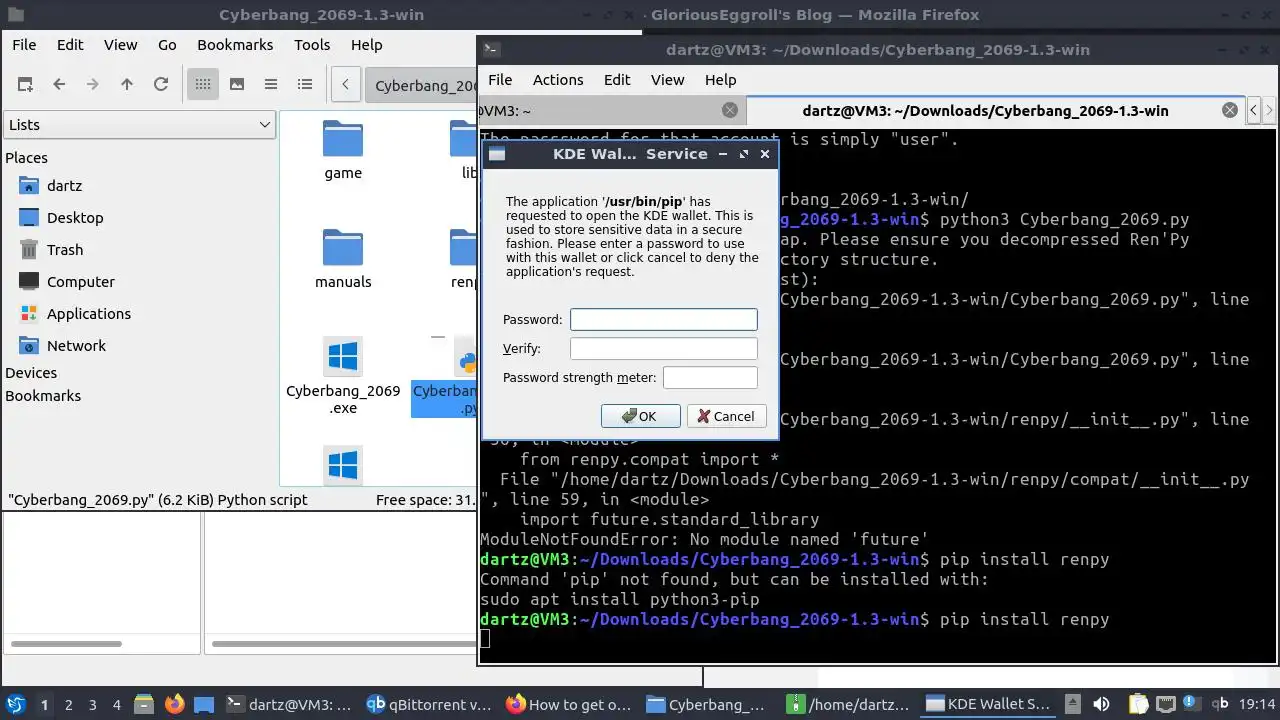Select Network in the Places sidebar
This screenshot has height=720, width=1280.
(76, 346)
